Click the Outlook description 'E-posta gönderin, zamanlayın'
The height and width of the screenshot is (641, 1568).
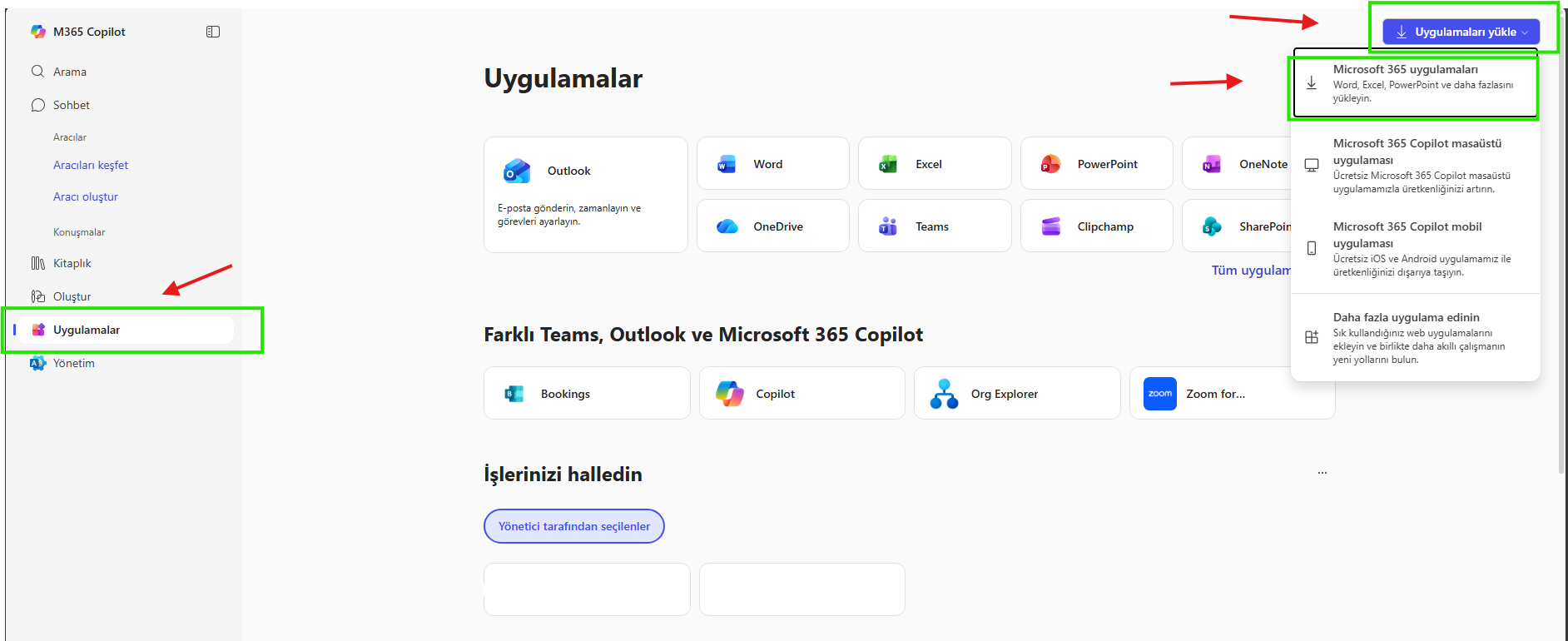click(x=569, y=215)
